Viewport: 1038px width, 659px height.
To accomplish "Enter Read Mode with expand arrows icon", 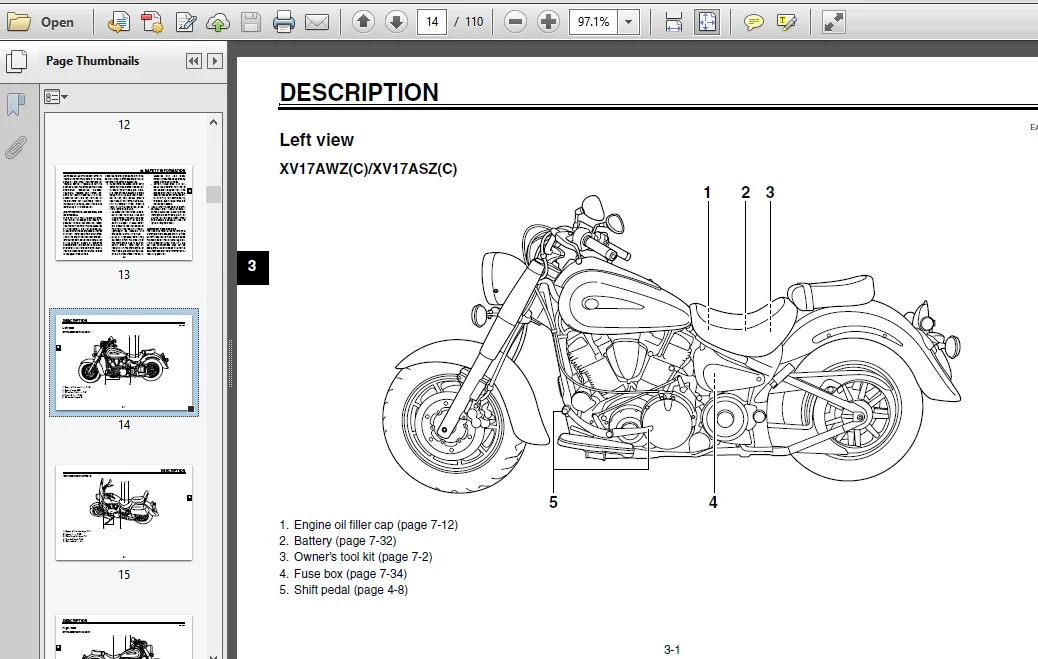I will point(833,22).
